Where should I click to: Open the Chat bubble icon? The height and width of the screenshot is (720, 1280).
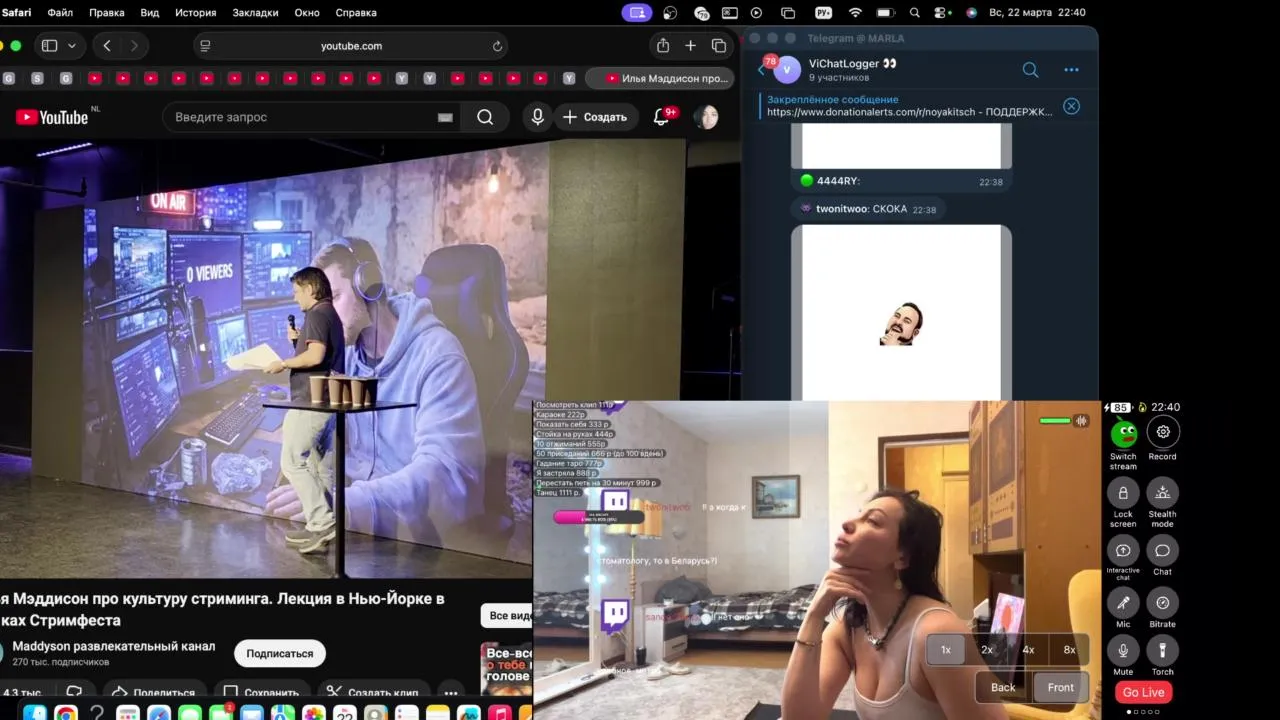1162,551
